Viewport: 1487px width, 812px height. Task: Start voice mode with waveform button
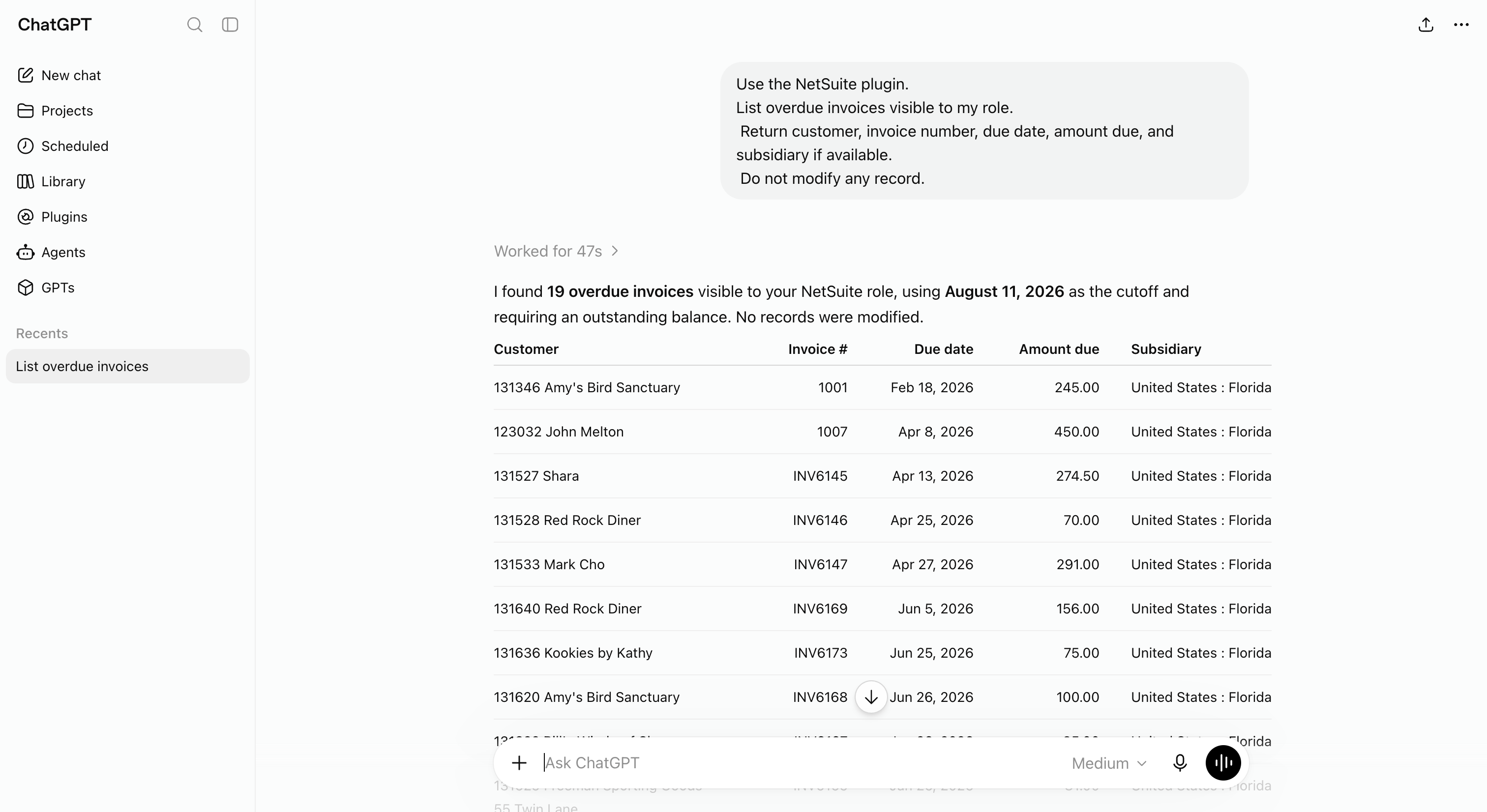1223,763
